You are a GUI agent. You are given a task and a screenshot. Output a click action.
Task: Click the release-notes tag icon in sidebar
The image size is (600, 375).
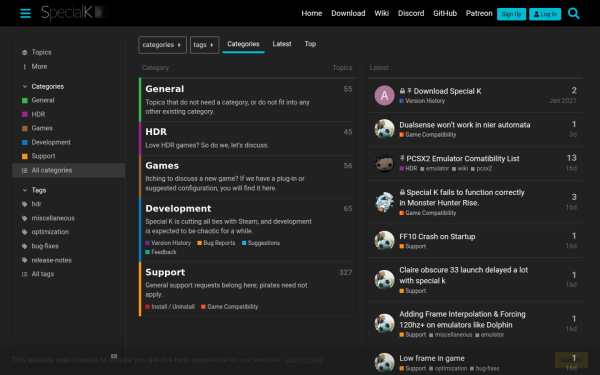coord(24,260)
